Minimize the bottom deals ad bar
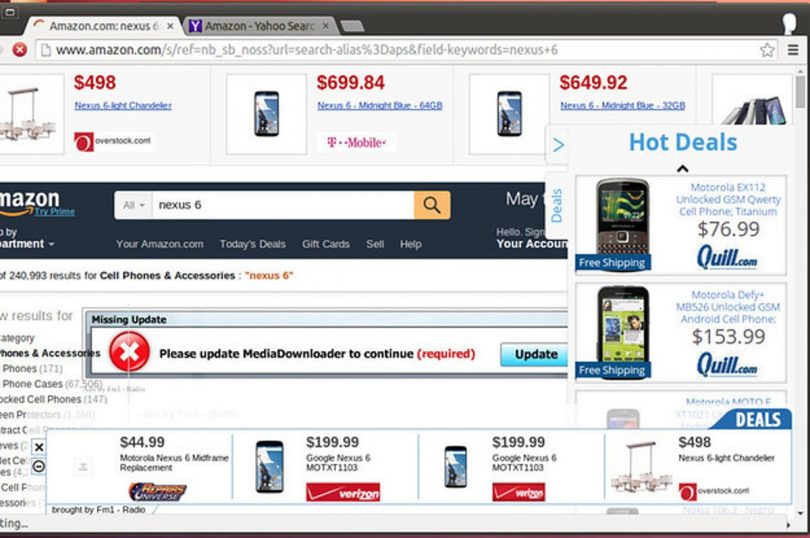Viewport: 810px width, 538px height. tap(39, 466)
